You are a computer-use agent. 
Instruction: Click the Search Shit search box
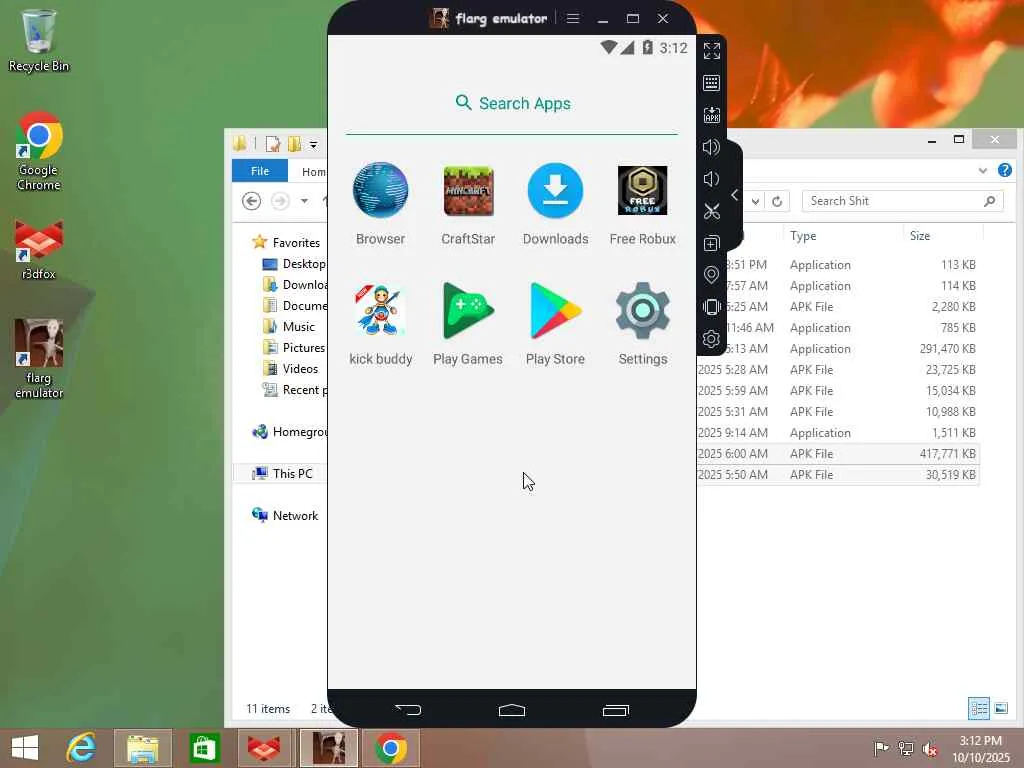(x=903, y=201)
